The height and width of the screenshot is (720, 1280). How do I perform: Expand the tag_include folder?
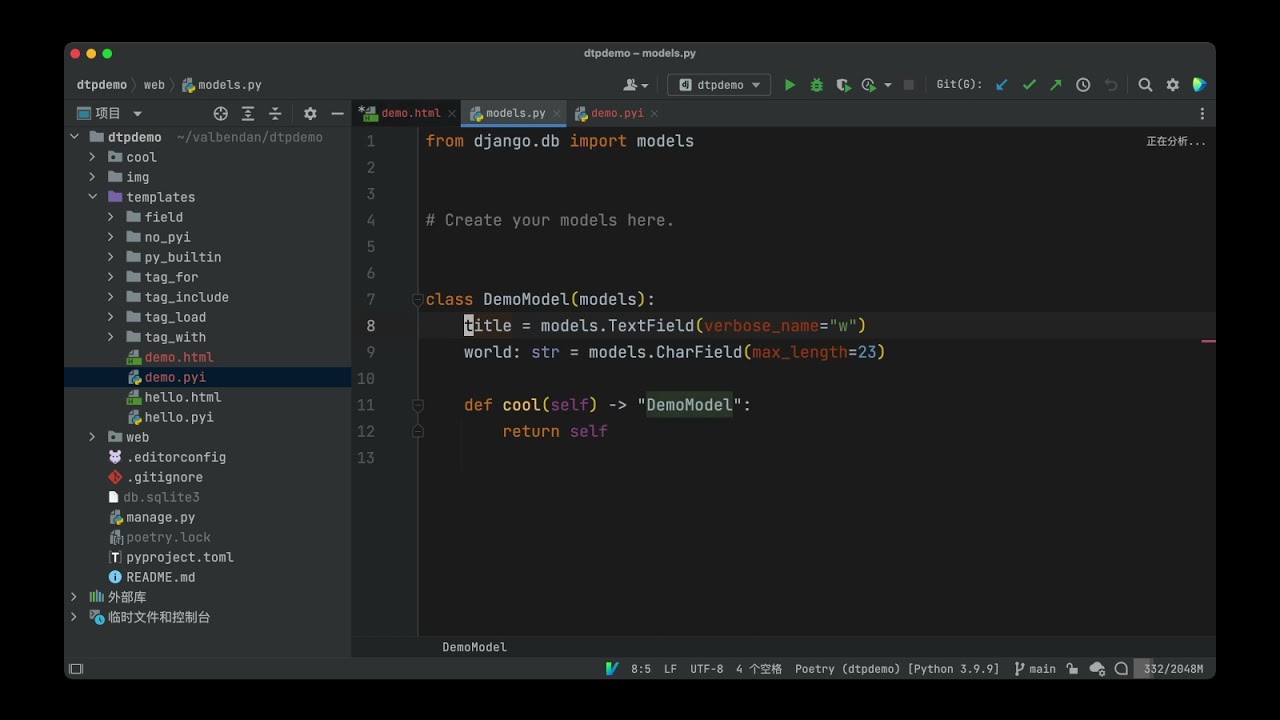coord(111,297)
